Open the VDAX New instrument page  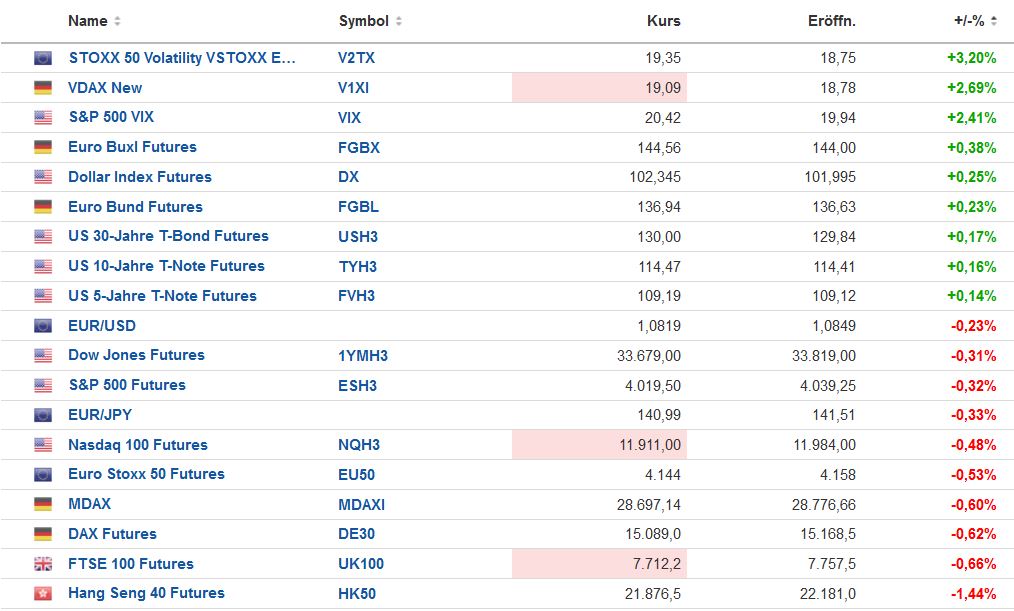pyautogui.click(x=105, y=88)
